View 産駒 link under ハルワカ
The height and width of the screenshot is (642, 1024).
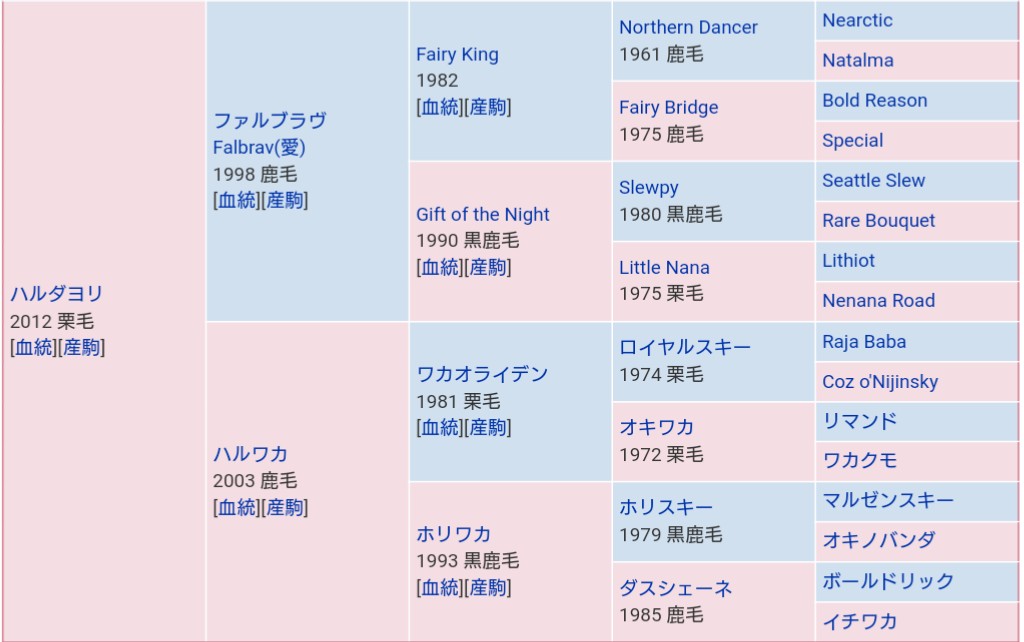[x=284, y=507]
